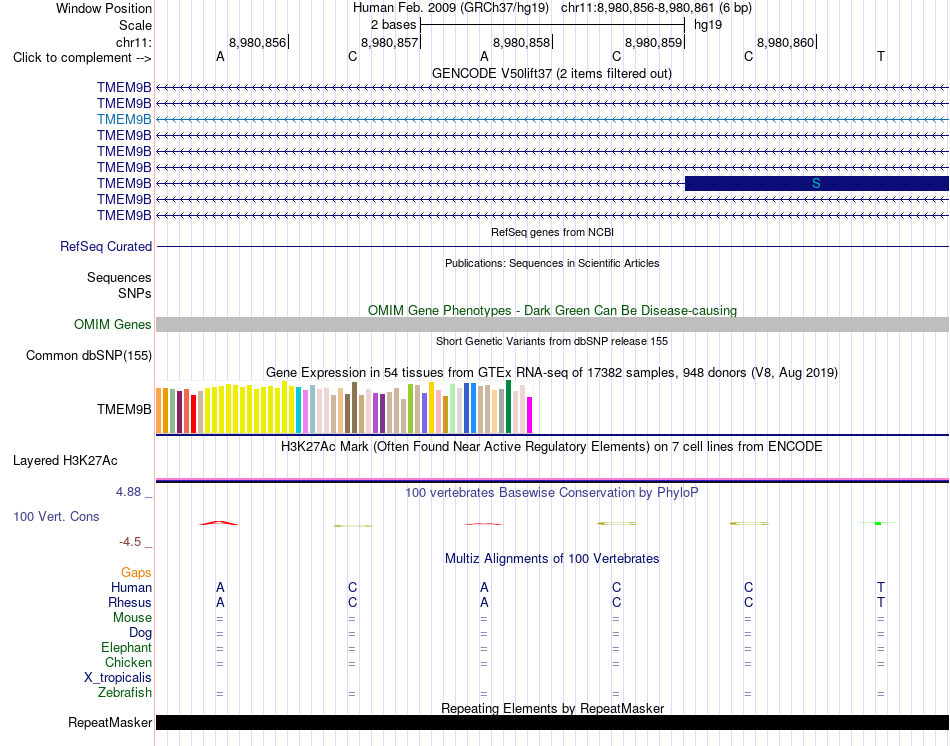Open the GTEx Gene Expression track title

(x=552, y=373)
